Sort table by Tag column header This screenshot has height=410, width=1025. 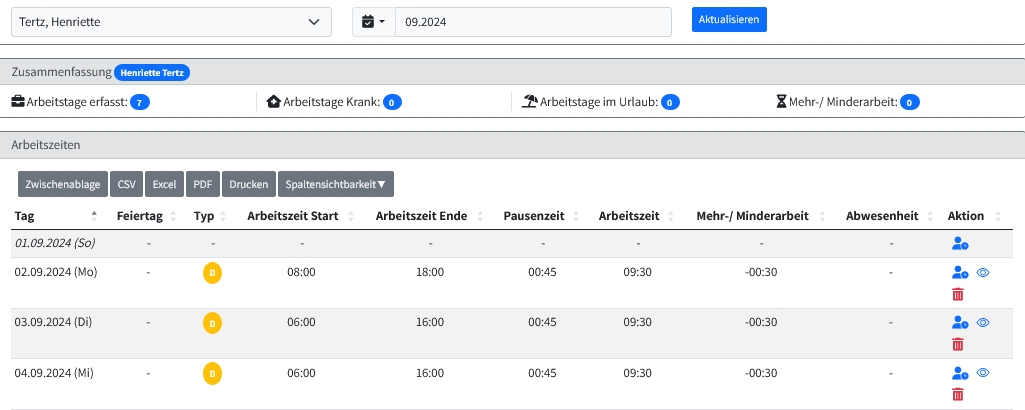[25, 216]
